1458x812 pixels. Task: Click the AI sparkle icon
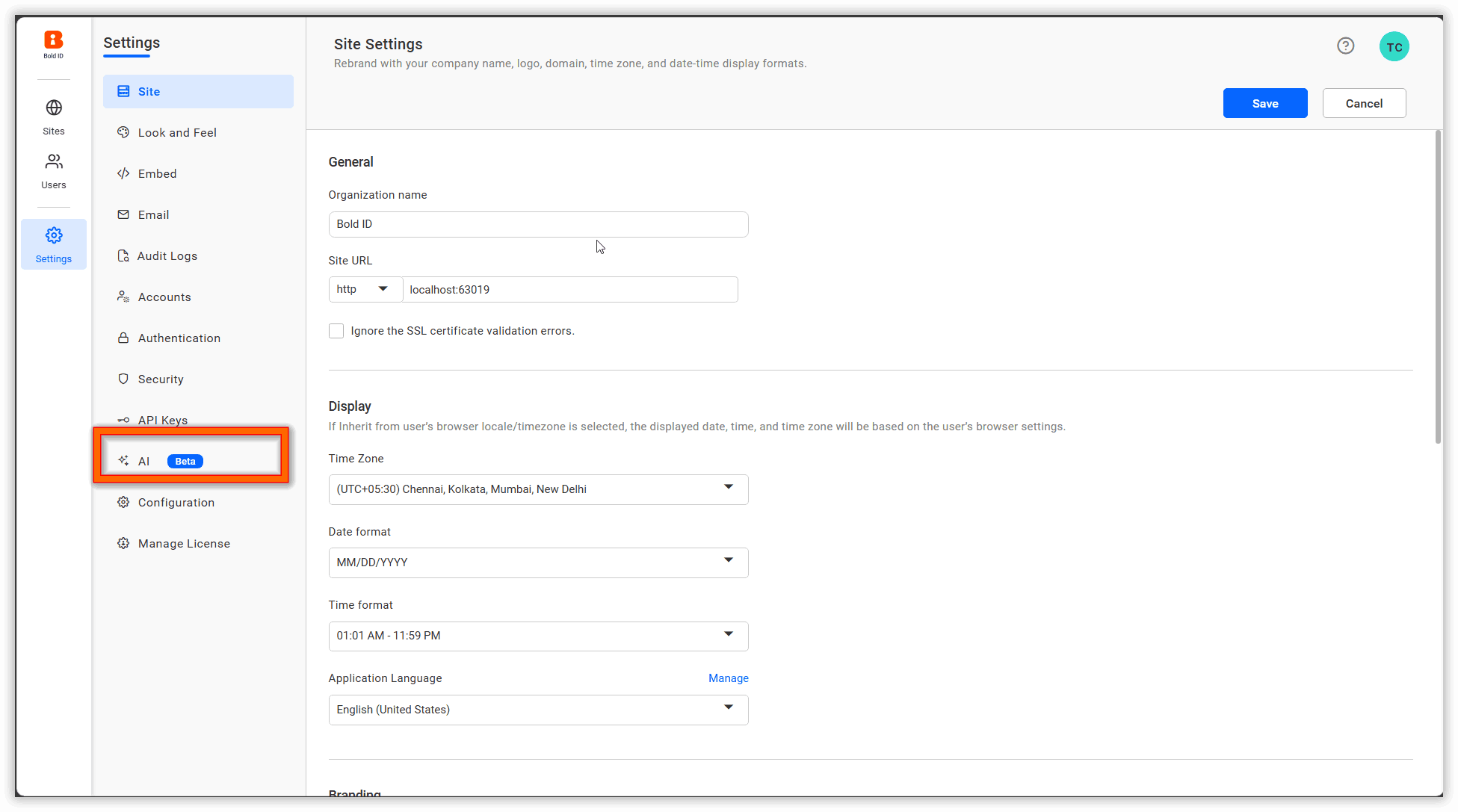[123, 461]
